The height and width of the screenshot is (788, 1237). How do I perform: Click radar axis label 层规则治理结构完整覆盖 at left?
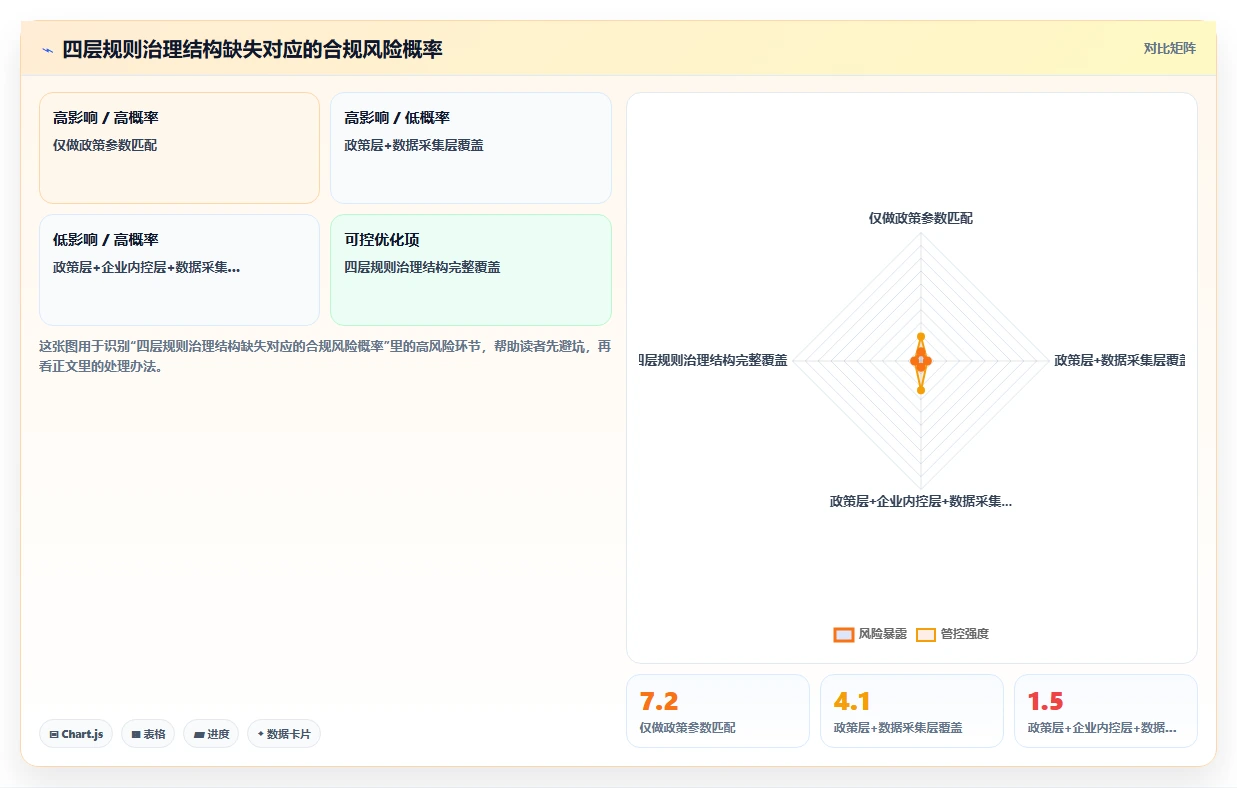tap(713, 360)
